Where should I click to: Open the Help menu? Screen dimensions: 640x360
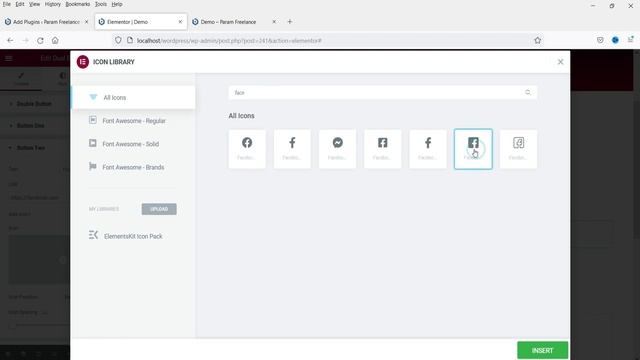[x=117, y=4]
